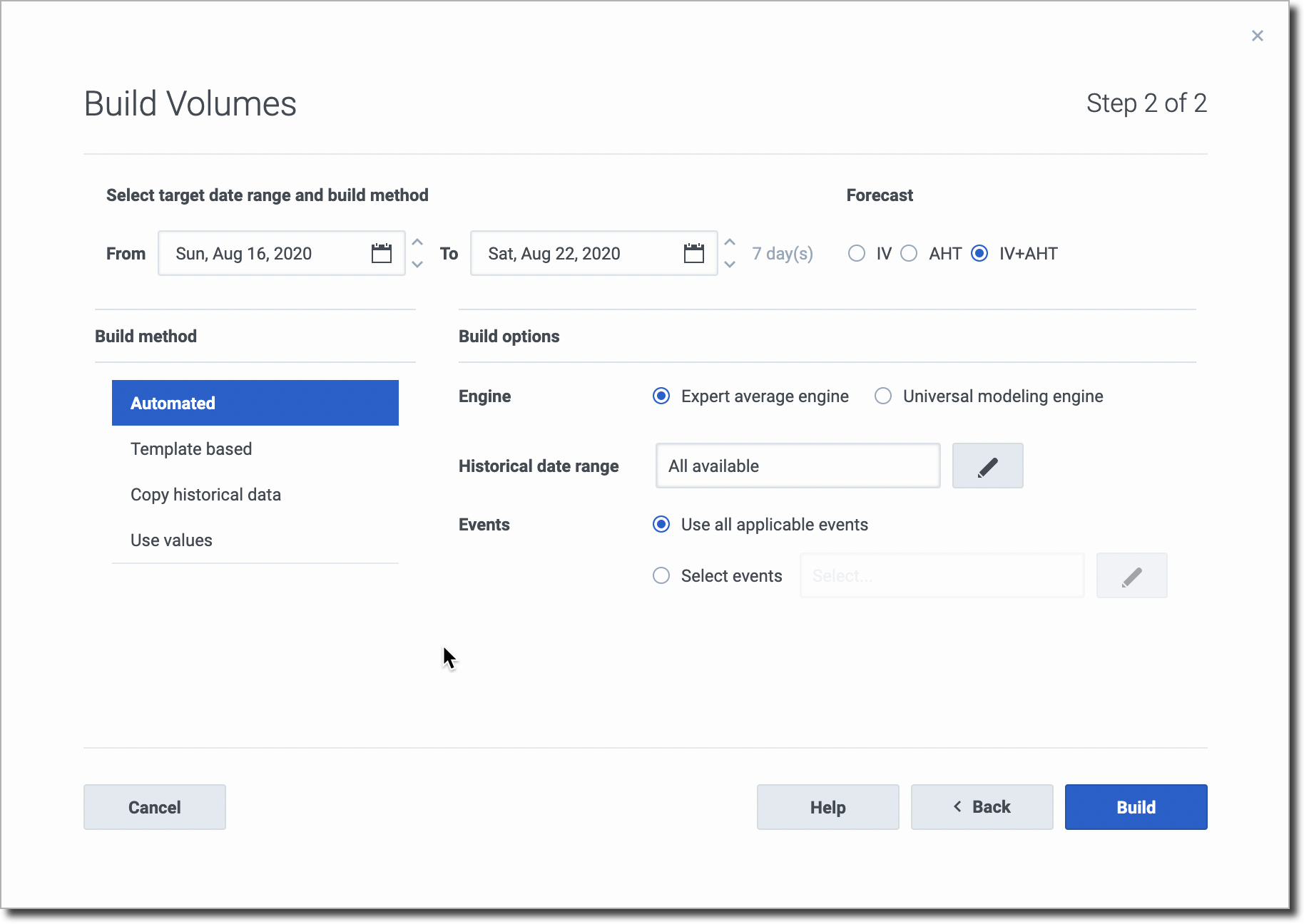Select the AHT forecast option

pyautogui.click(x=909, y=253)
